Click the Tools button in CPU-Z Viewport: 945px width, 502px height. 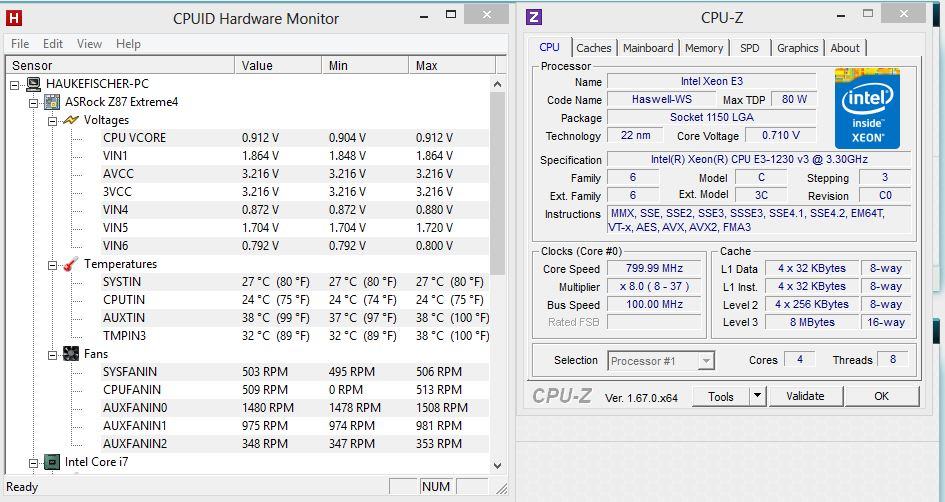[x=721, y=396]
